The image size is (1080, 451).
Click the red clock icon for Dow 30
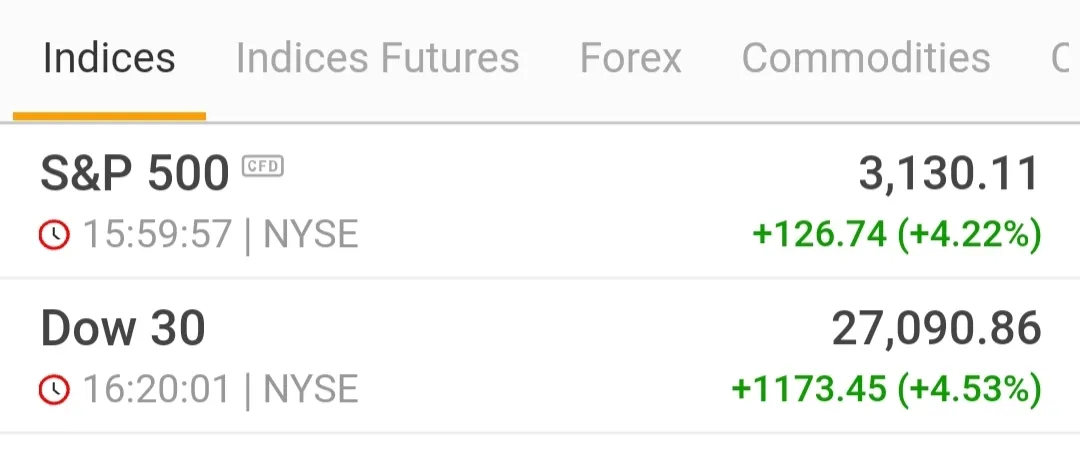point(54,389)
